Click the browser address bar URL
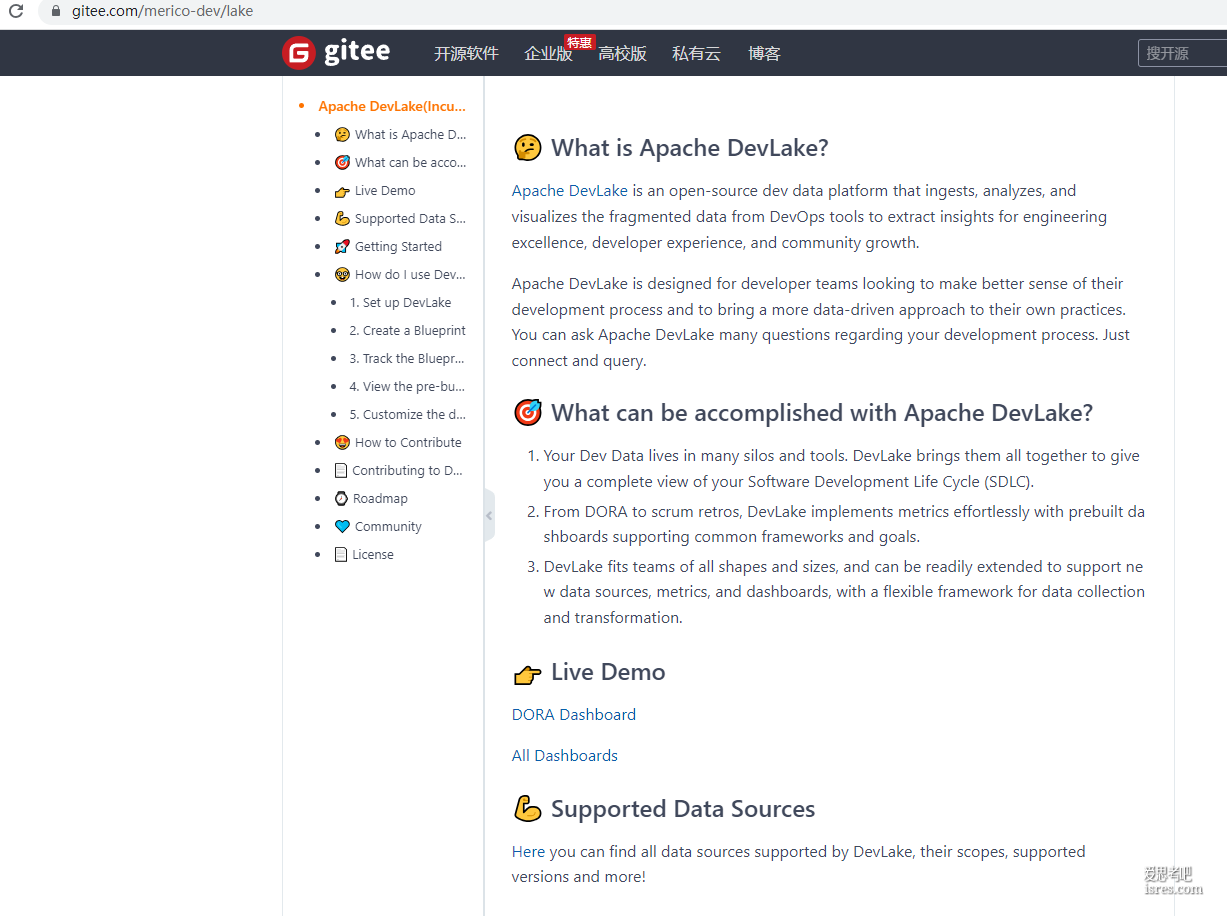 [x=162, y=12]
